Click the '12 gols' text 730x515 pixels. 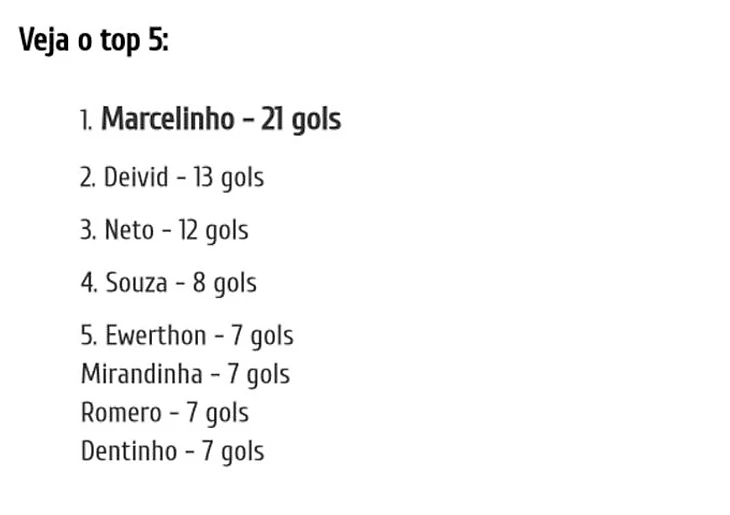point(213,231)
